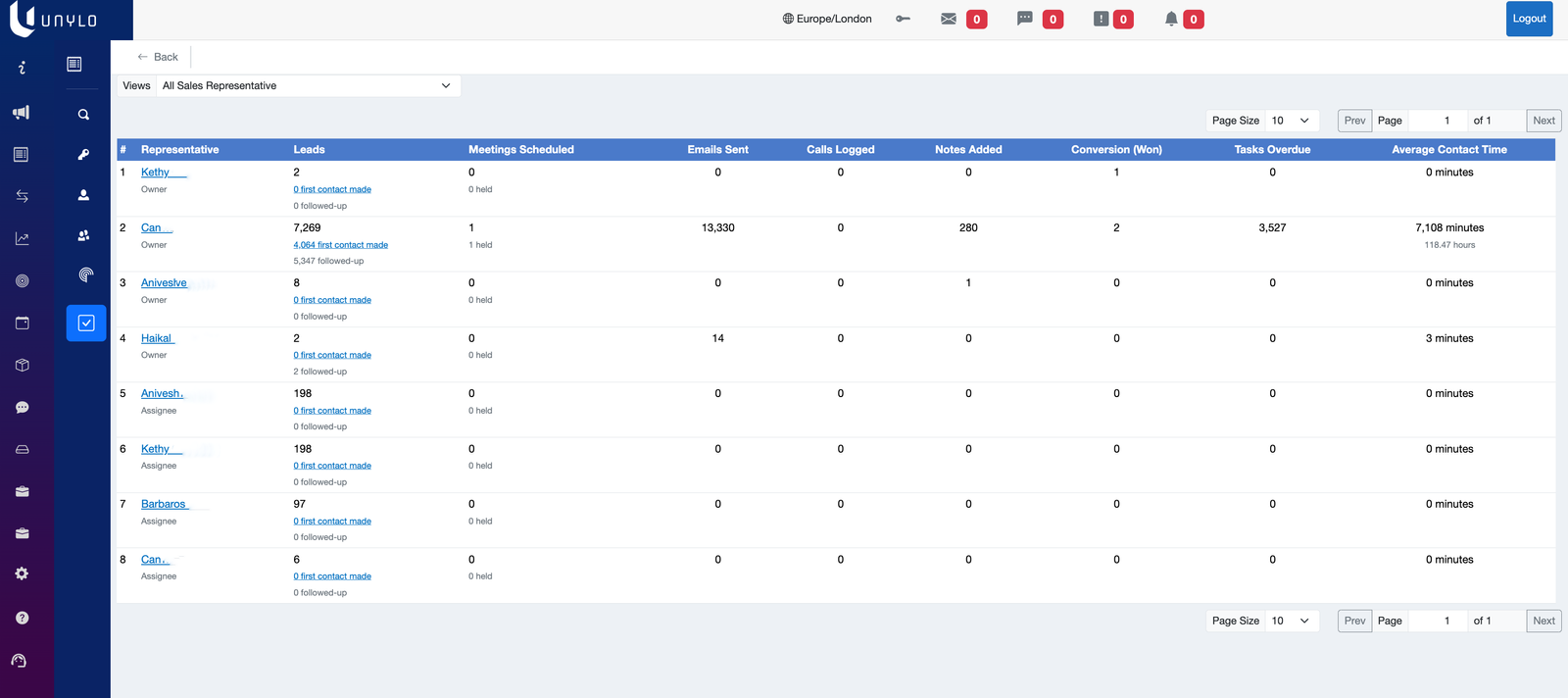Viewport: 1568px width, 698px height.
Task: Click the 7,108 minutes contact time value
Action: tap(1449, 227)
